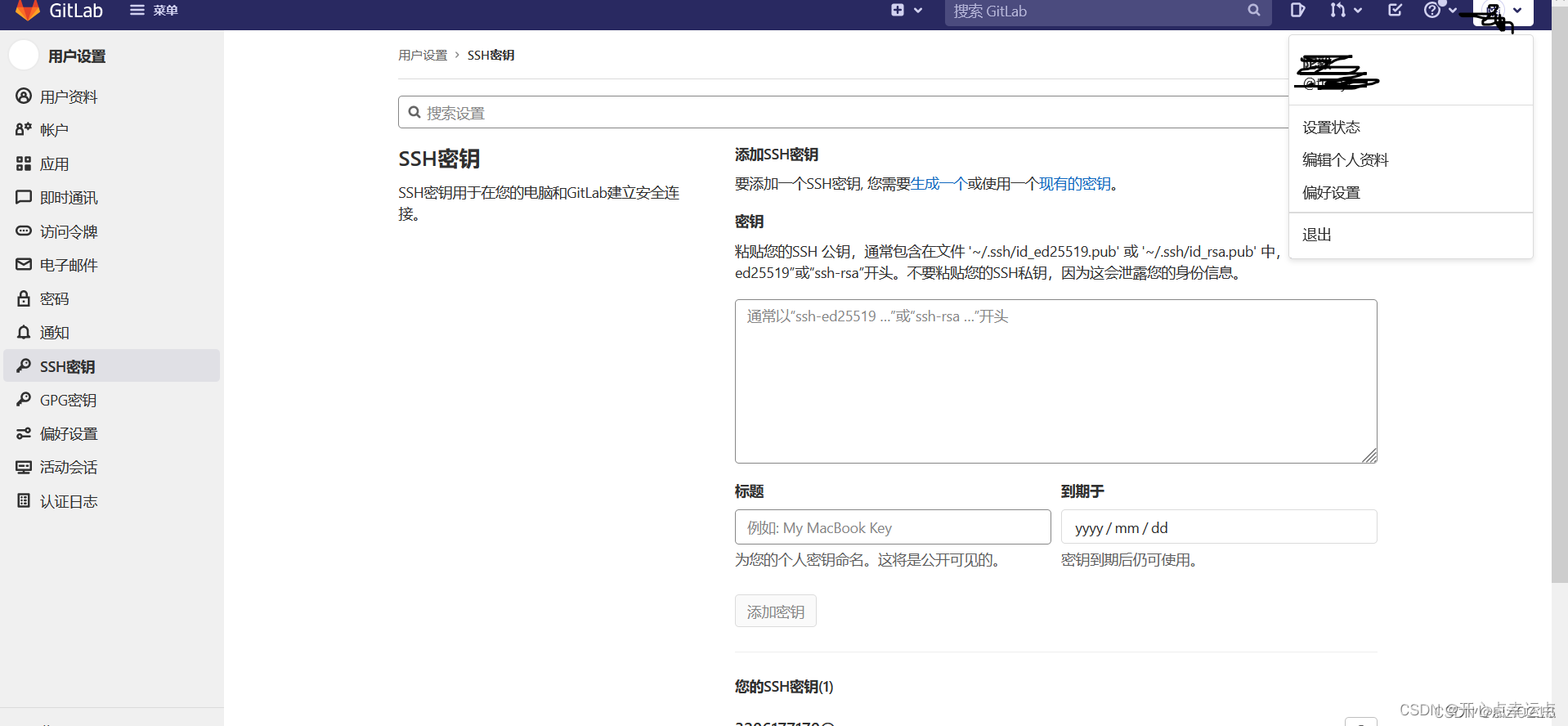Click the 标题 title input field
The width and height of the screenshot is (1568, 726).
pyautogui.click(x=893, y=527)
